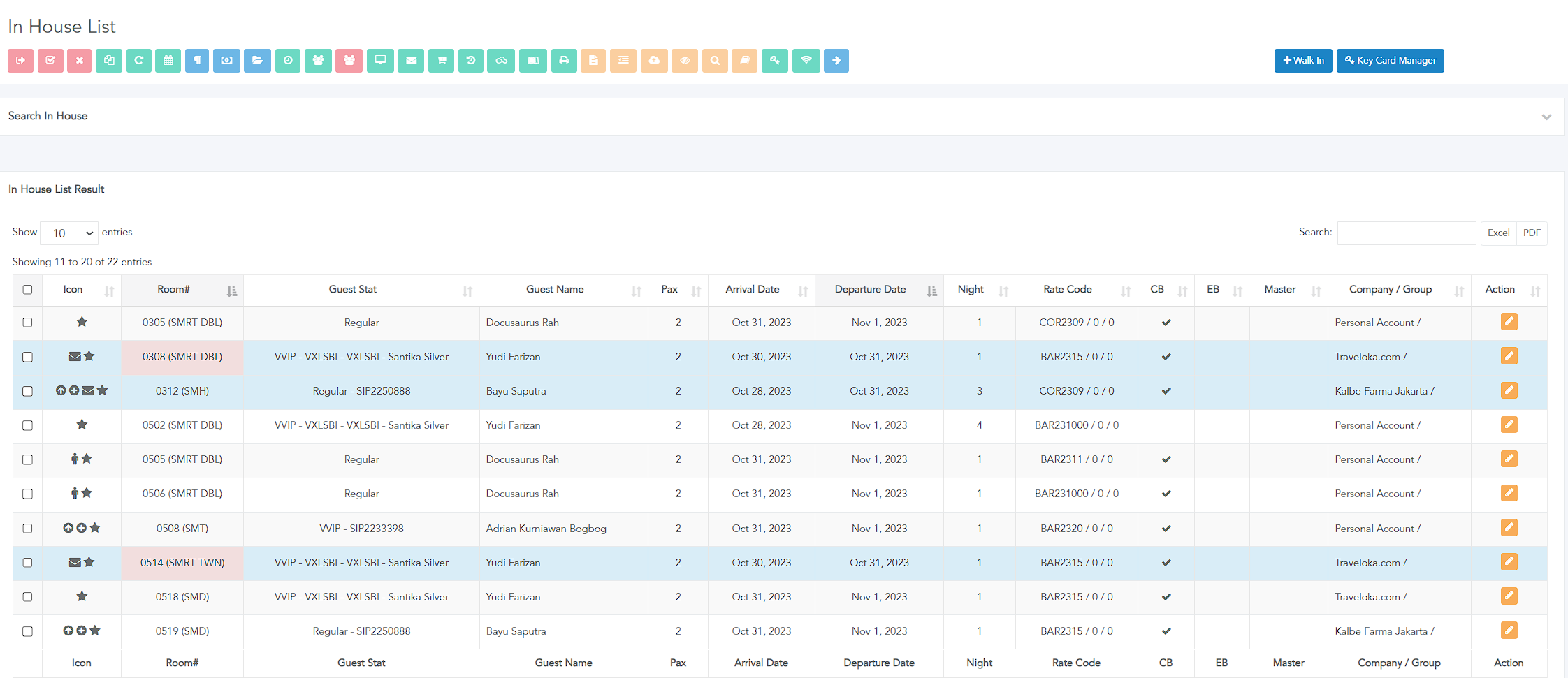
Task: Edit room 0312 using pencil action button
Action: pos(1509,390)
